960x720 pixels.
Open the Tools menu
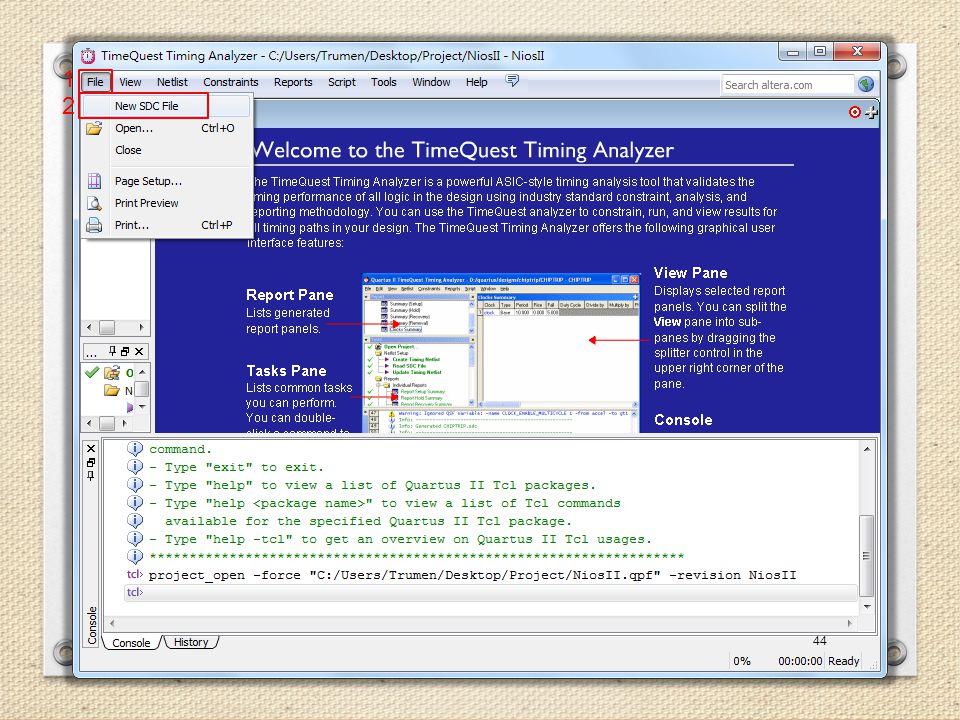[x=383, y=82]
